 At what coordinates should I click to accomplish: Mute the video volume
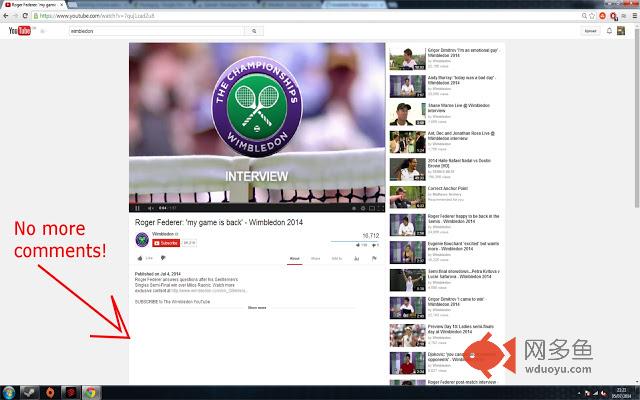(150, 208)
